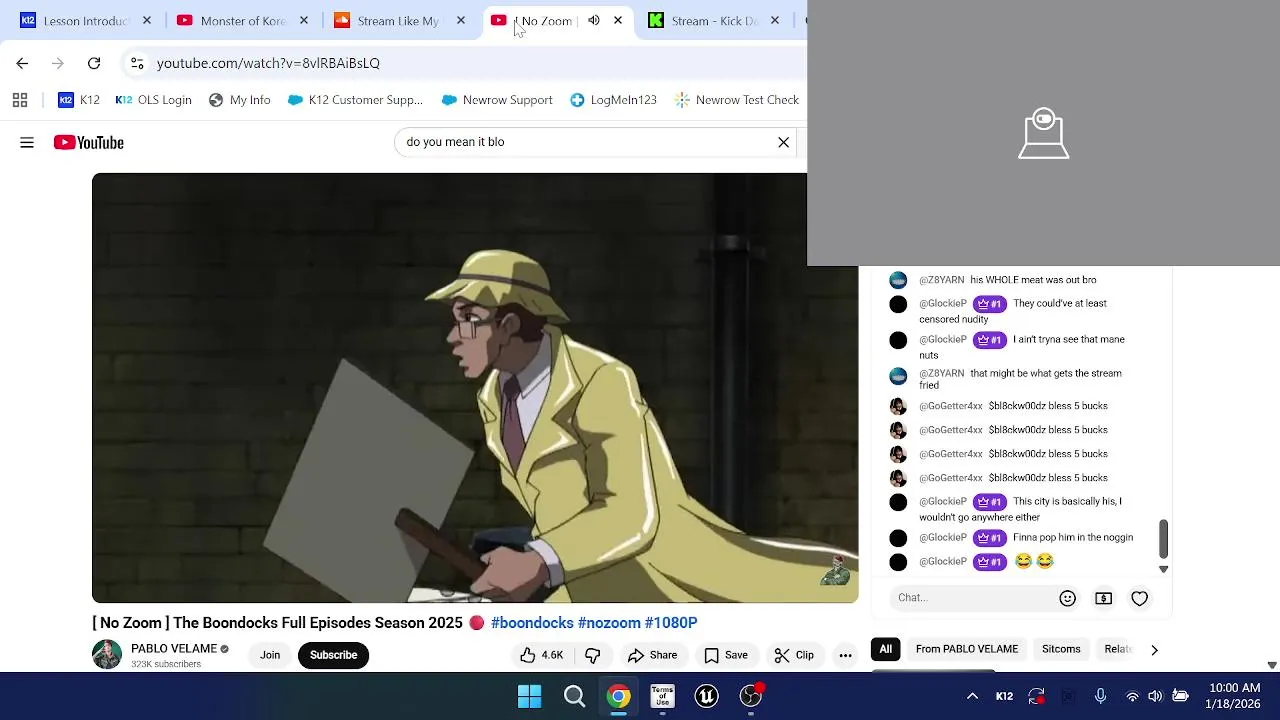Image resolution: width=1280 pixels, height=720 pixels.
Task: Open Windows Start menu
Action: (x=530, y=696)
